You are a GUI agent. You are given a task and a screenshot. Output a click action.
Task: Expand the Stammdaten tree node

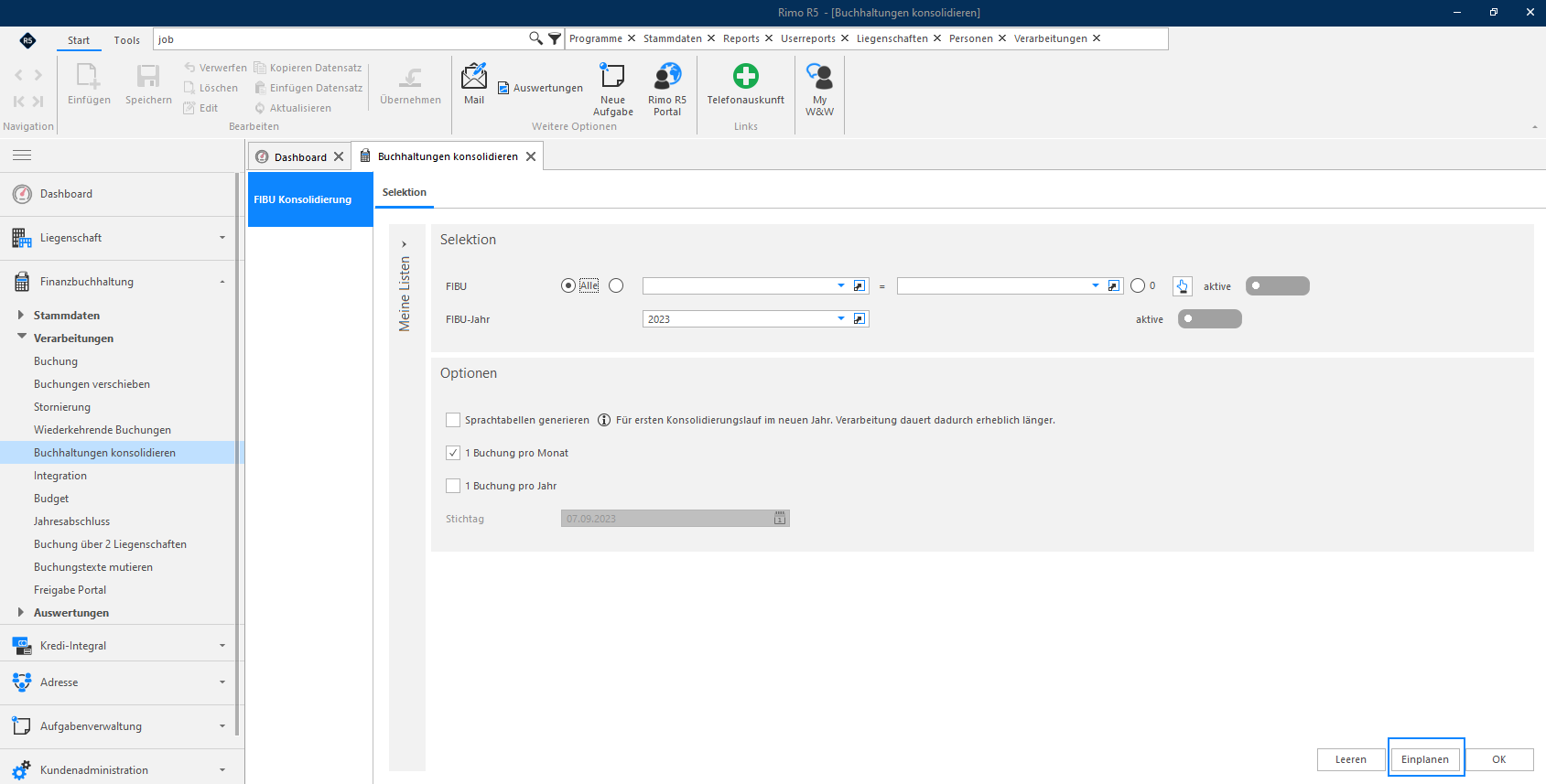[x=21, y=315]
